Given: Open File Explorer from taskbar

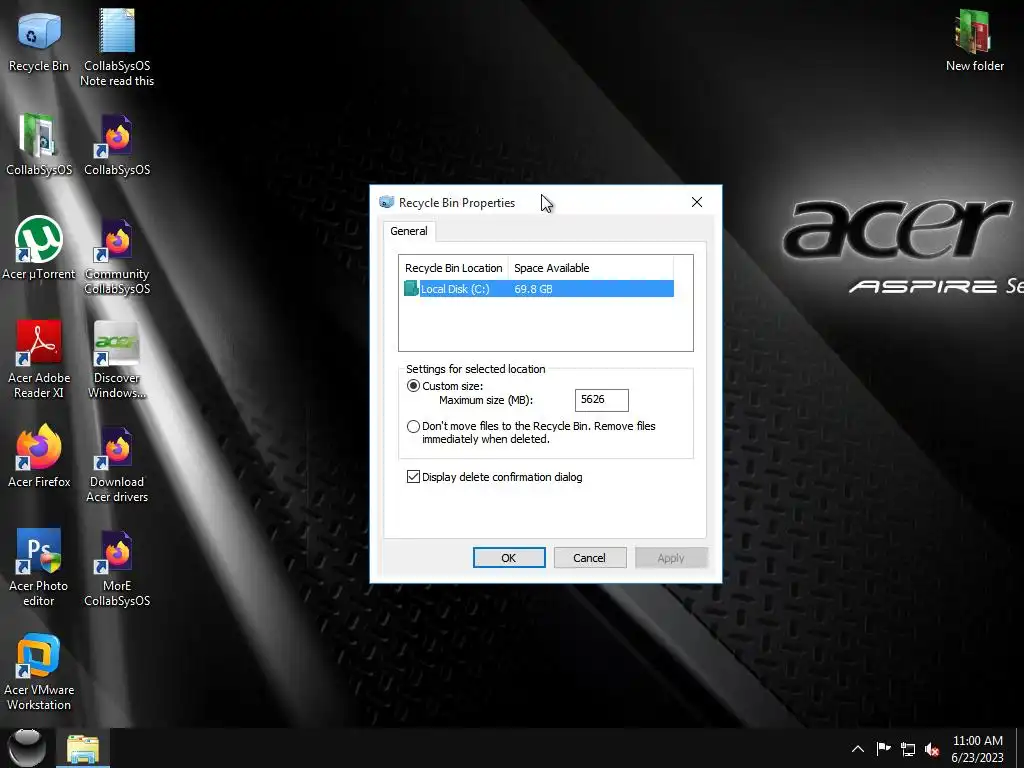Looking at the screenshot, I should 83,749.
